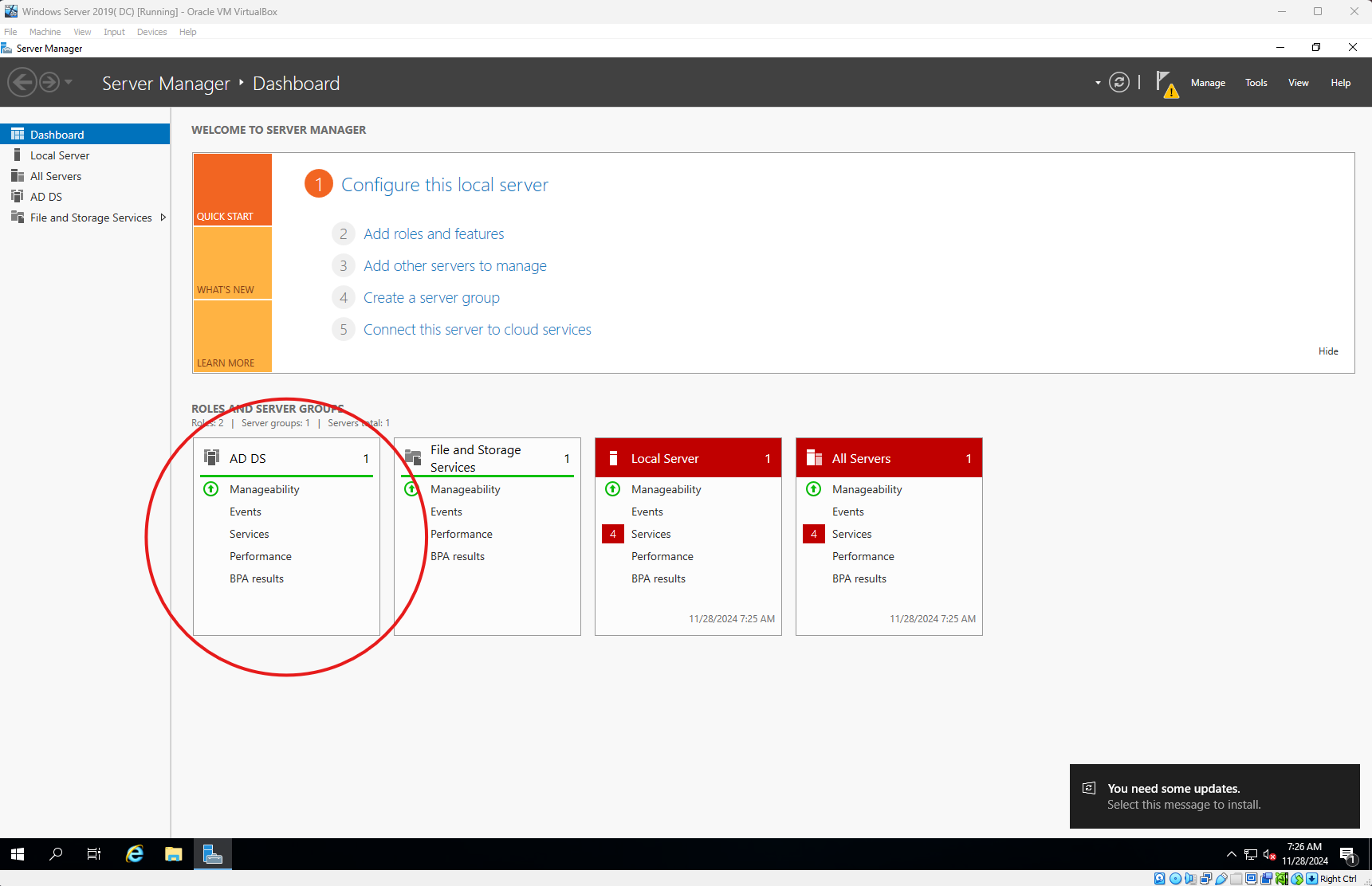Click BPA results in the All Servers tile

[859, 578]
